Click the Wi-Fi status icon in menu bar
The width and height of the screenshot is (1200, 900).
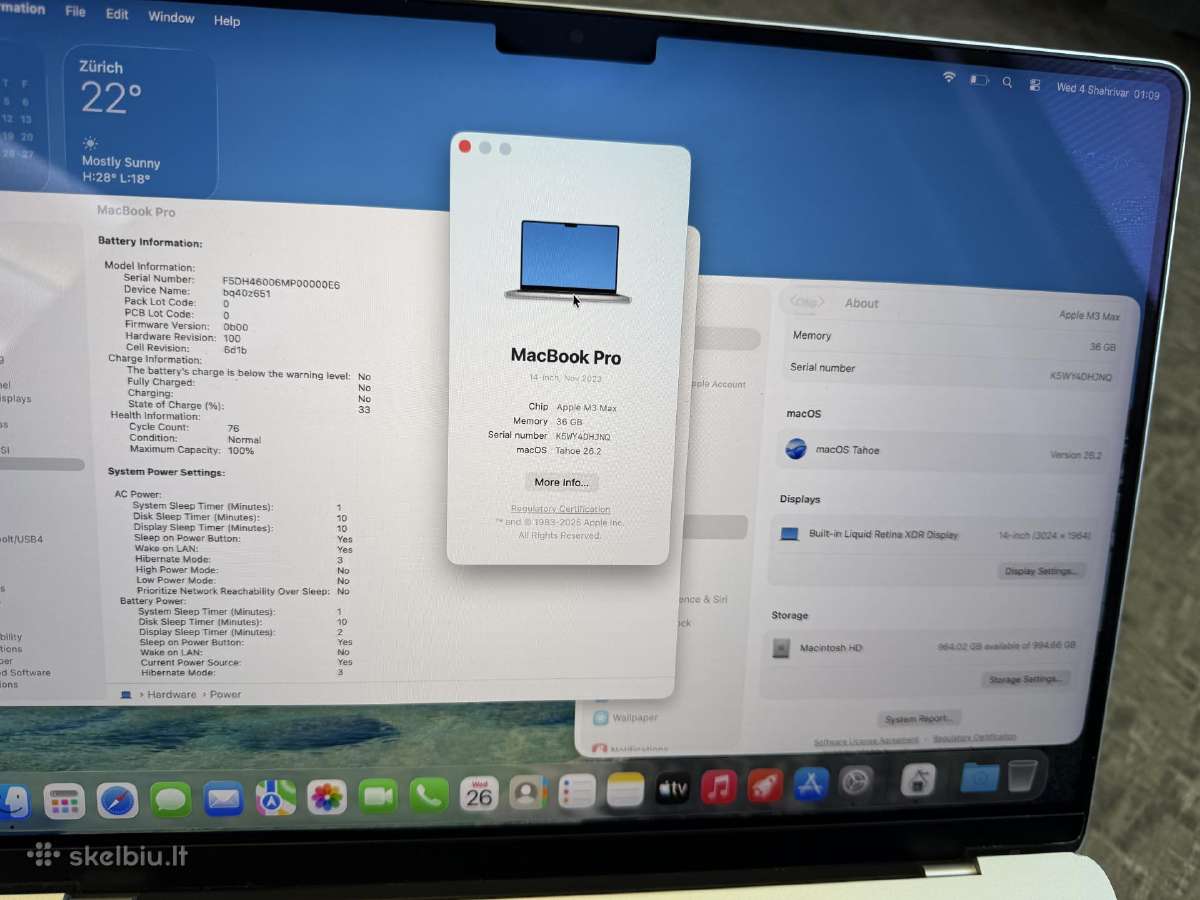pos(949,78)
